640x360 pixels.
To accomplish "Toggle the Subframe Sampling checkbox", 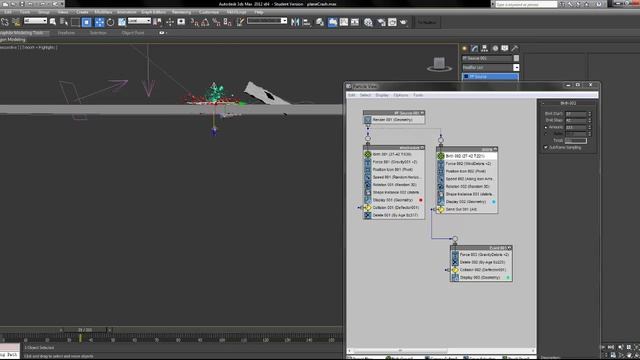I will pos(546,147).
